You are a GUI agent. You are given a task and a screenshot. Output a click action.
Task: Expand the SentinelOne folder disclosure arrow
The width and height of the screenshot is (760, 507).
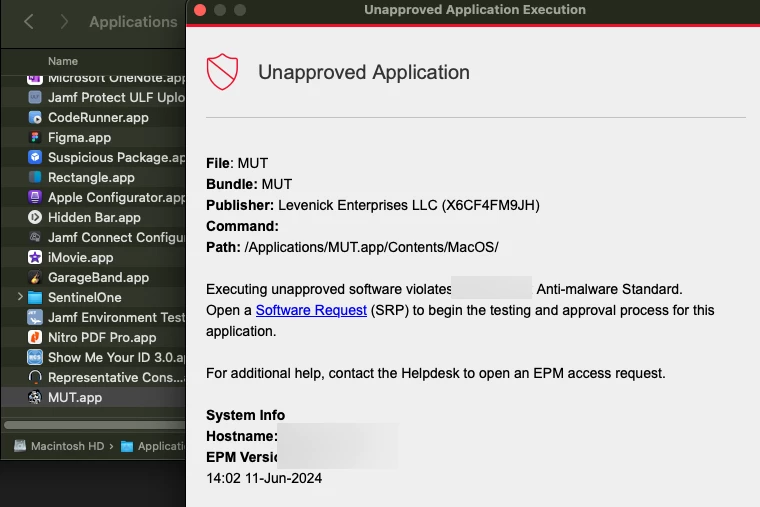click(20, 297)
